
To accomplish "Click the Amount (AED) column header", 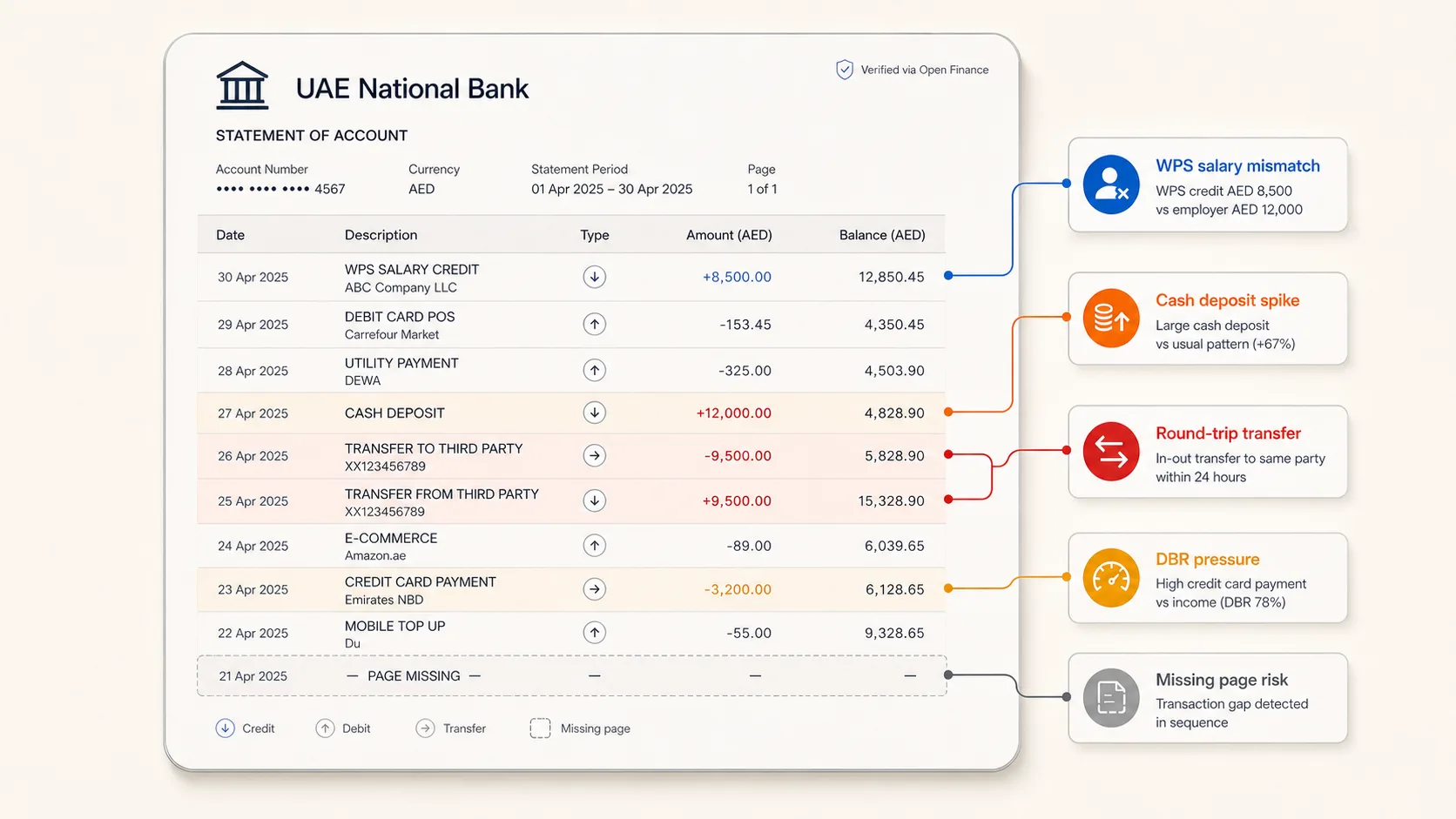I will pyautogui.click(x=729, y=235).
